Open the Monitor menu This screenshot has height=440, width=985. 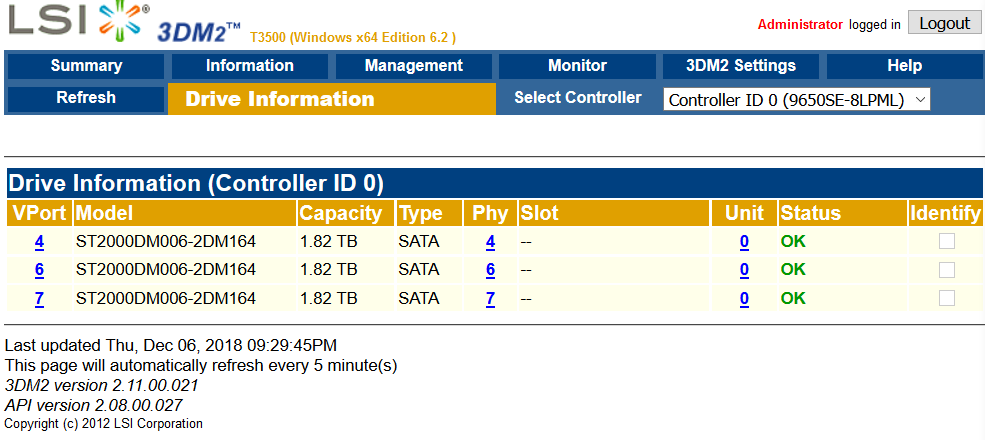[x=577, y=66]
